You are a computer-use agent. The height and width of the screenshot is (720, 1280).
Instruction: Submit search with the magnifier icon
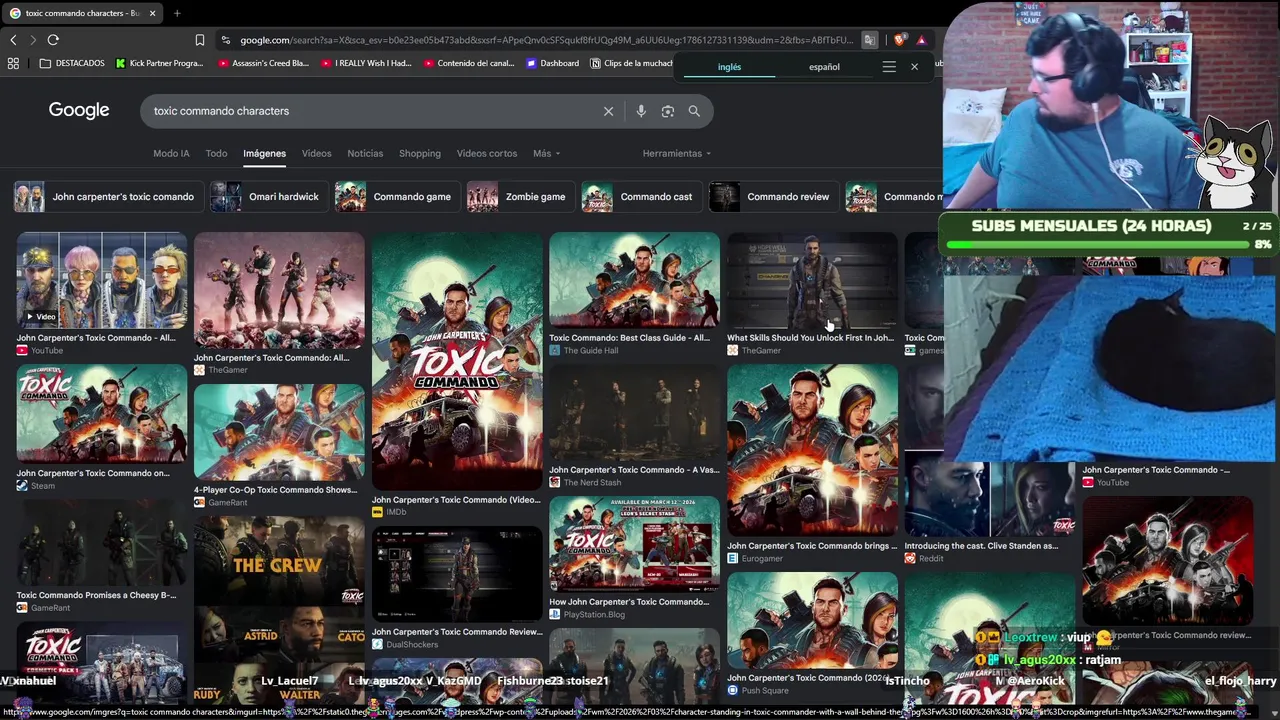pos(694,111)
